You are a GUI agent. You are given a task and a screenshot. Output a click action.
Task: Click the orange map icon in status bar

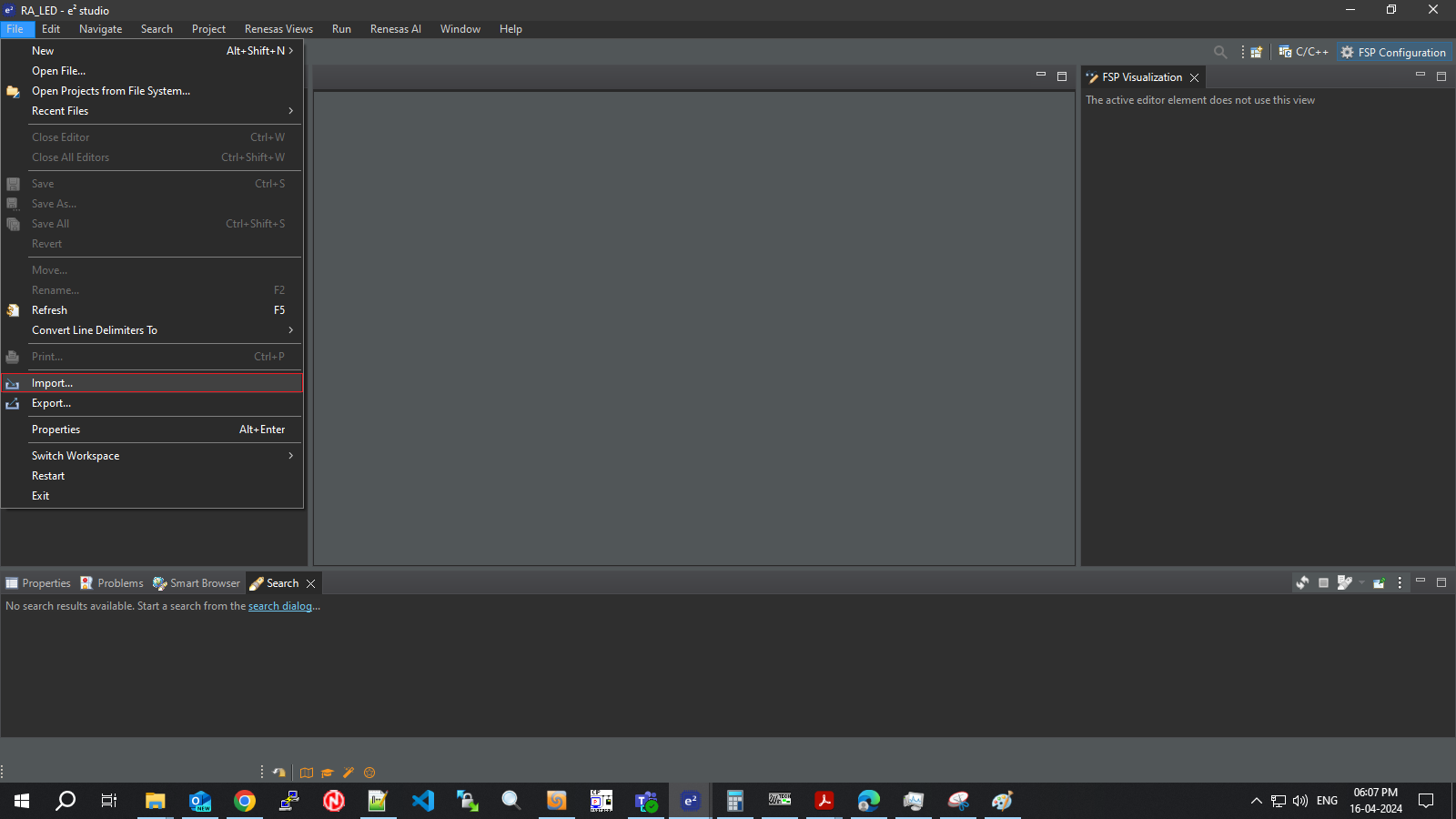(x=307, y=773)
